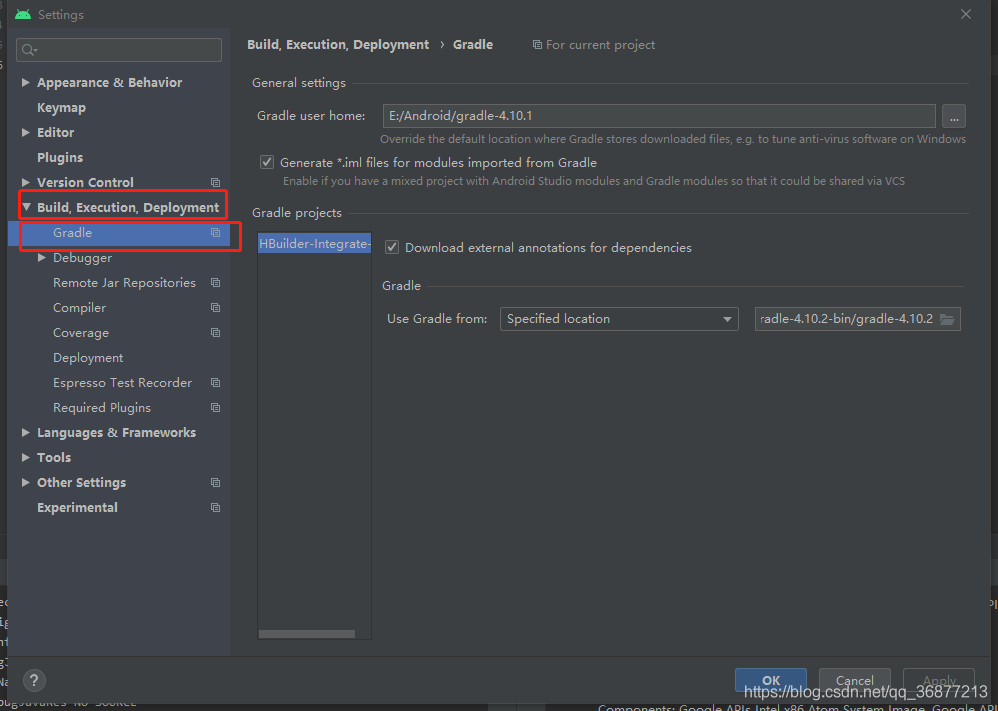This screenshot has height=711, width=998.
Task: Click the project-level icon beside Version Control
Action: (215, 183)
